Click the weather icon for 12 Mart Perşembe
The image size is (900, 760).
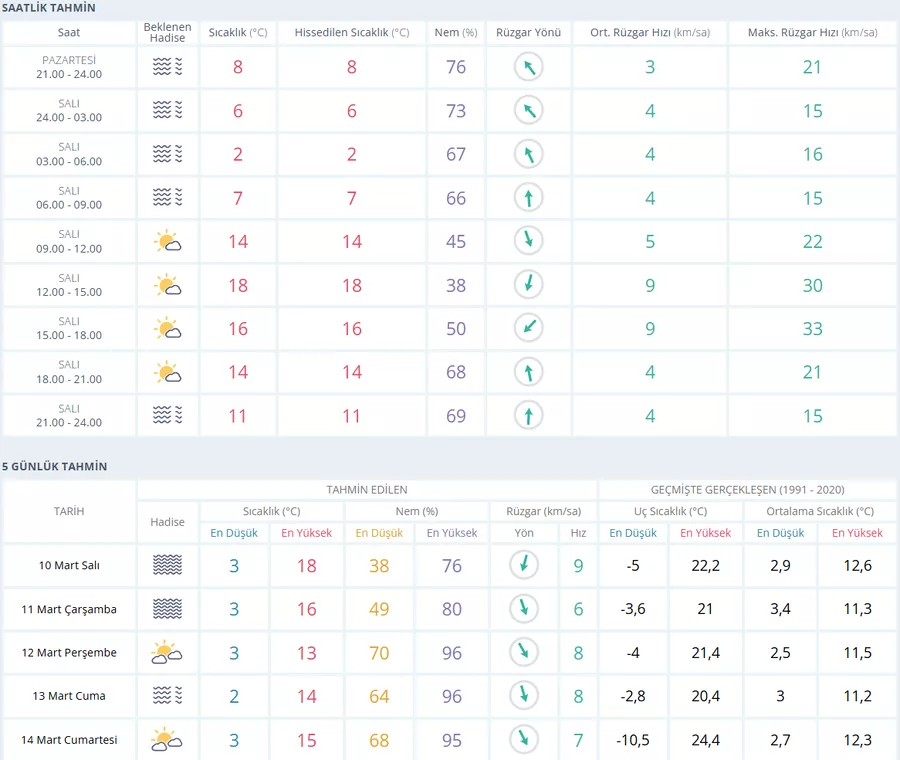click(x=167, y=653)
